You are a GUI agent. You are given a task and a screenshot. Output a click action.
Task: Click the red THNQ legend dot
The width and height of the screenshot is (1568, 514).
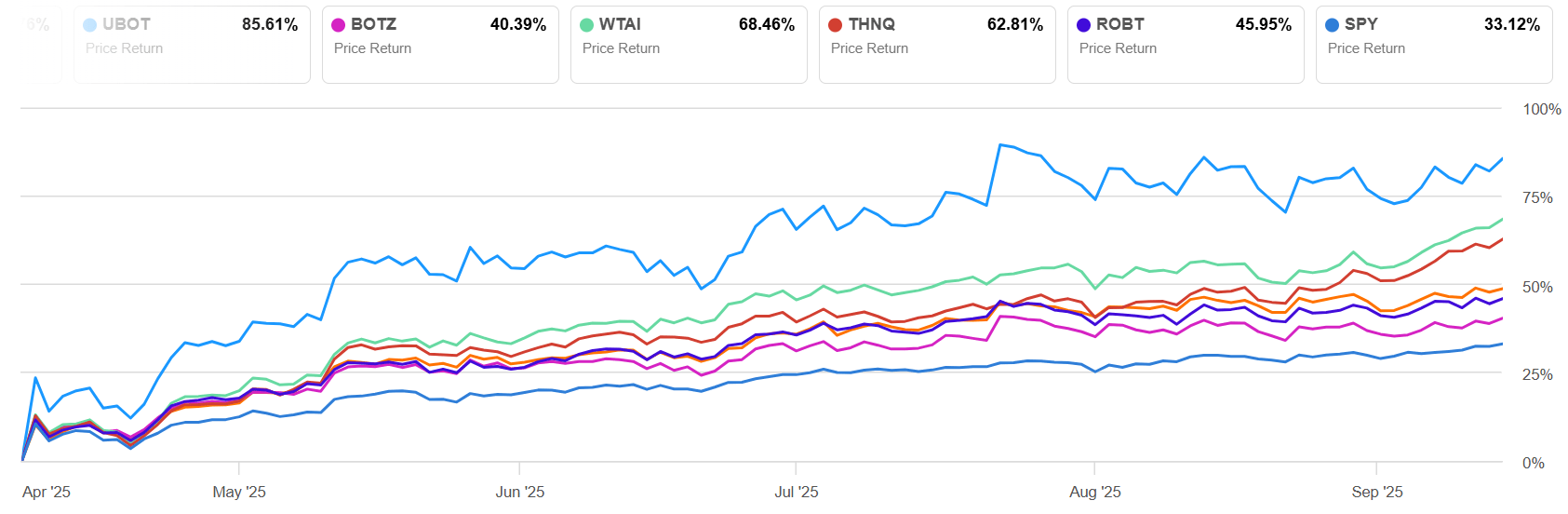(x=836, y=25)
